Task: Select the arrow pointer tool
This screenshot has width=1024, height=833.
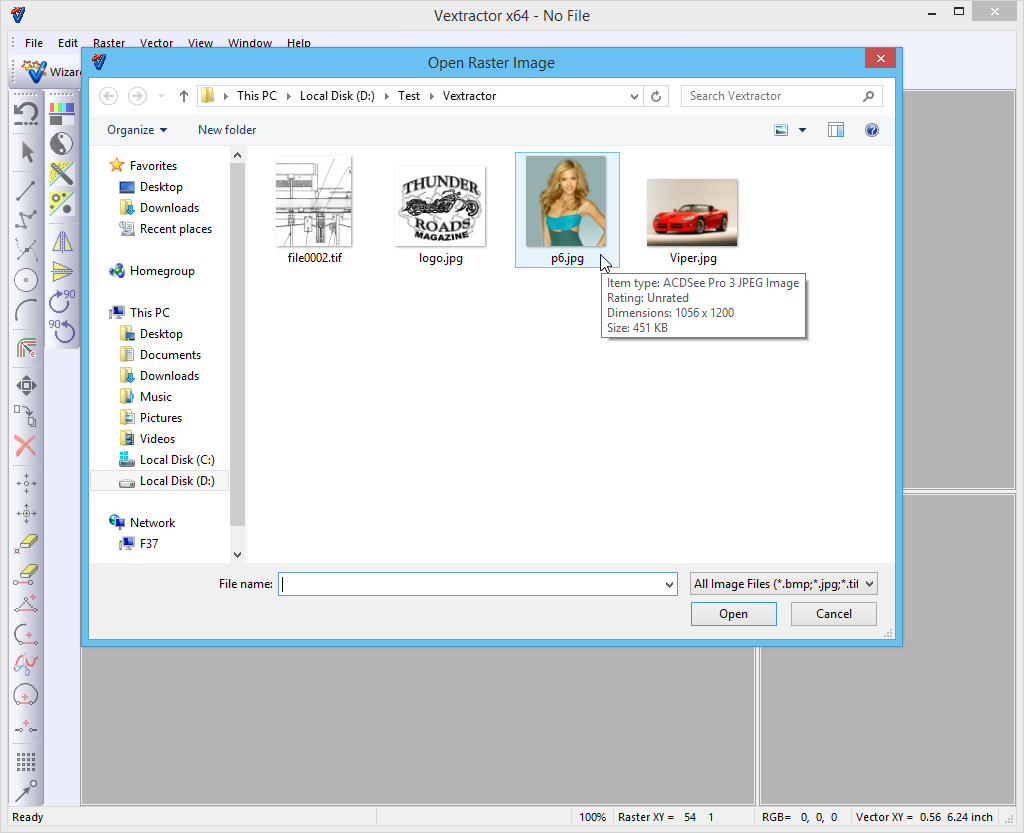Action: (27, 152)
